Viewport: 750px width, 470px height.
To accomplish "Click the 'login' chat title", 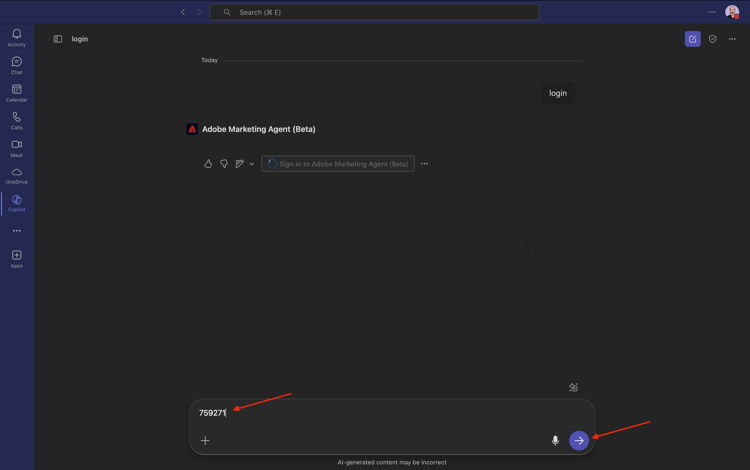I will point(80,39).
